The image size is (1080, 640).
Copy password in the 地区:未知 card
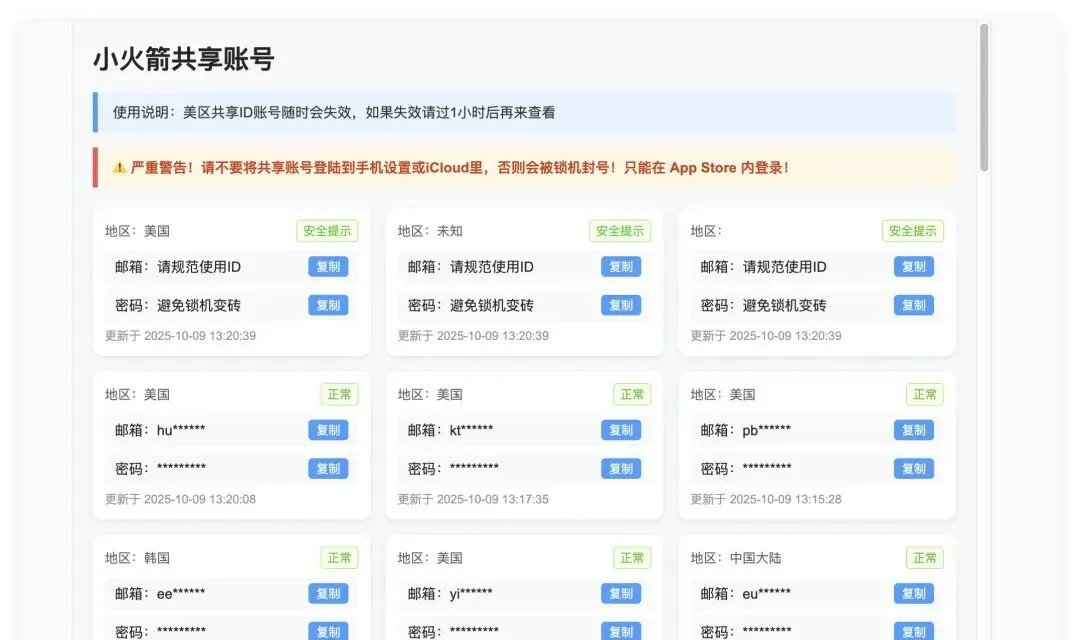621,305
